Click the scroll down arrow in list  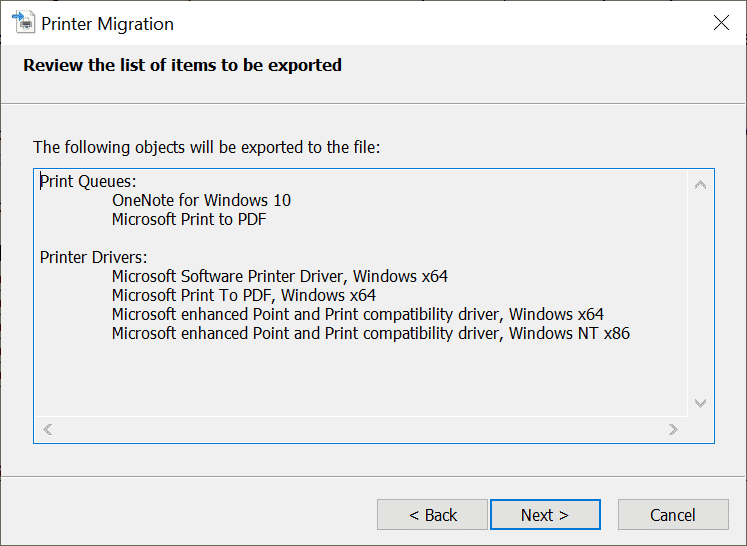click(700, 403)
